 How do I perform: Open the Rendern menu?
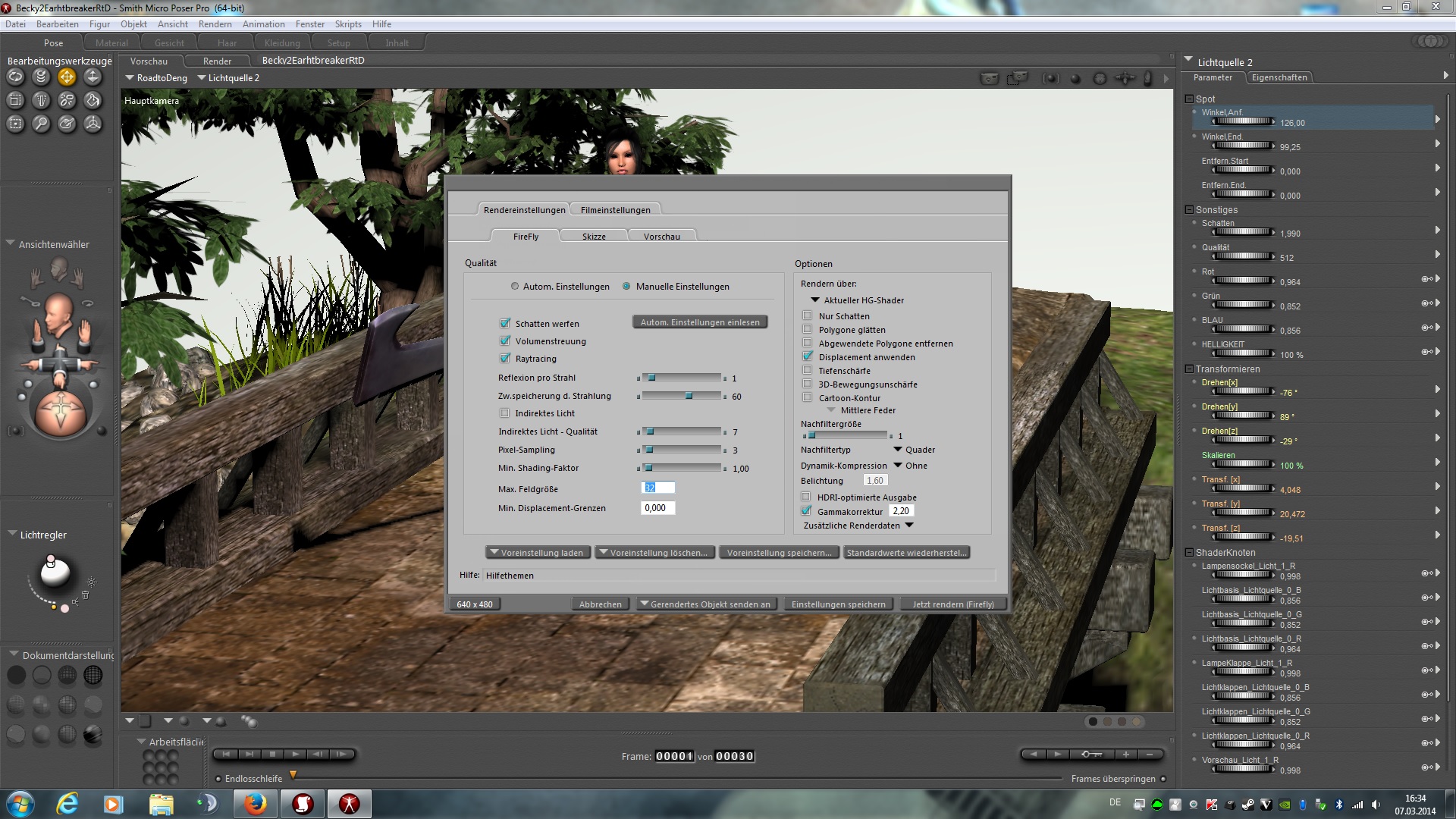(x=215, y=24)
